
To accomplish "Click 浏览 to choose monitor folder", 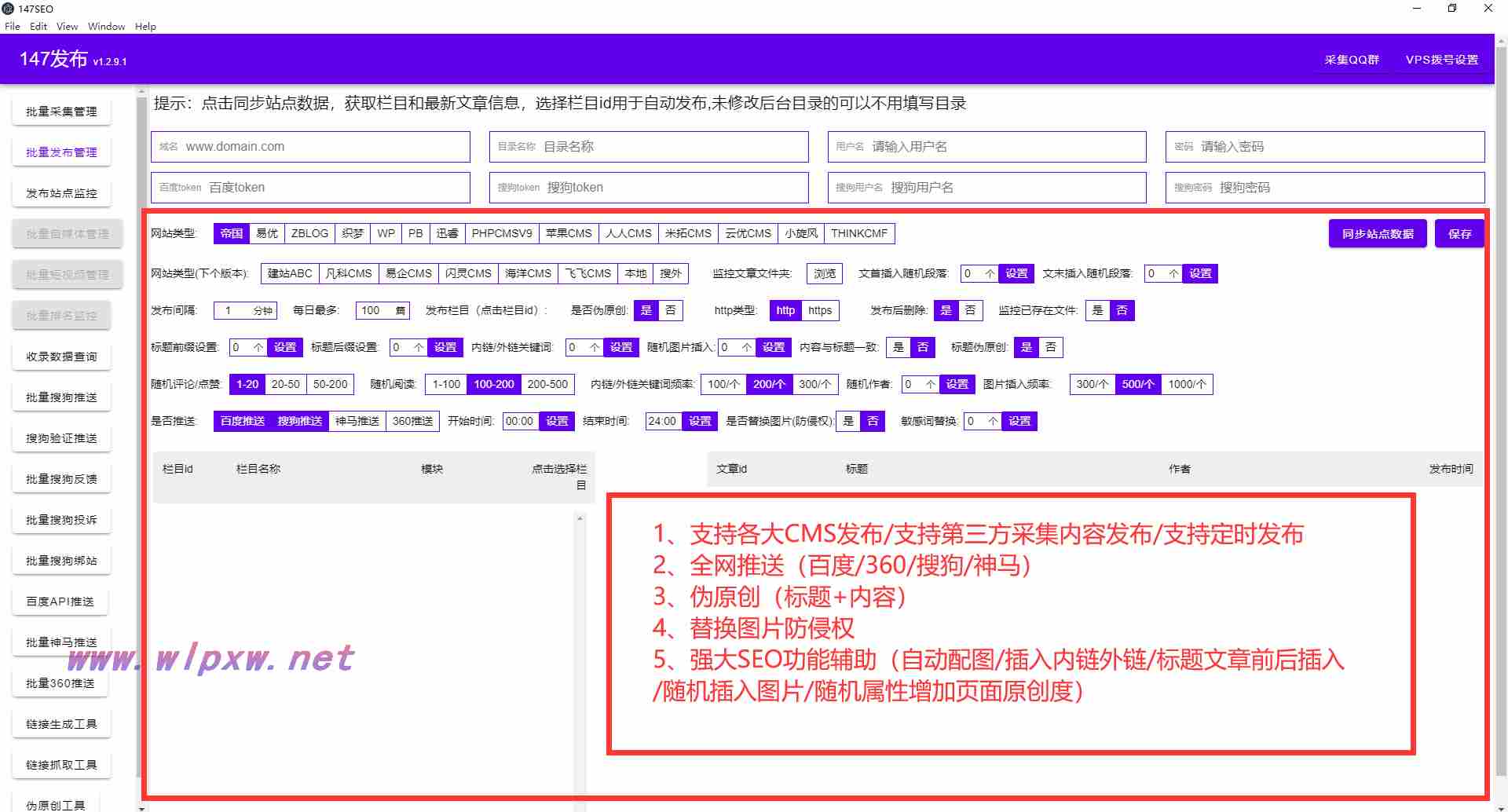I will coord(825,273).
